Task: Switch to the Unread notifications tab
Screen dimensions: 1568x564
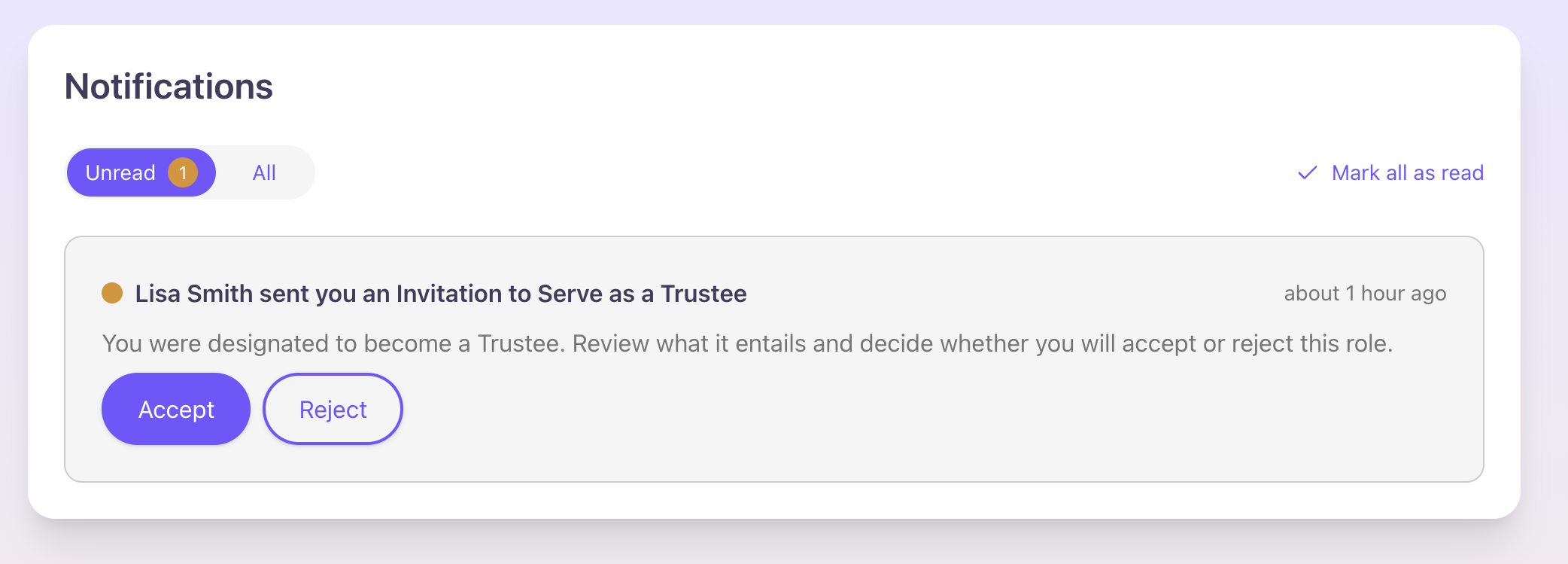Action: pyautogui.click(x=141, y=173)
